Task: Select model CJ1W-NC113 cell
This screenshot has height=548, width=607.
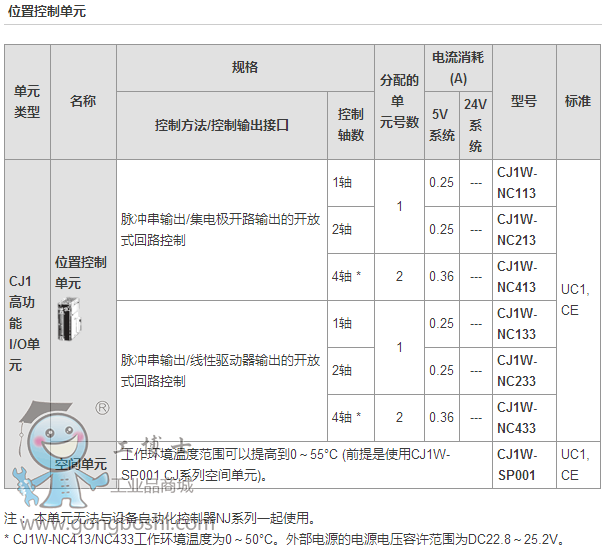Action: coord(524,183)
